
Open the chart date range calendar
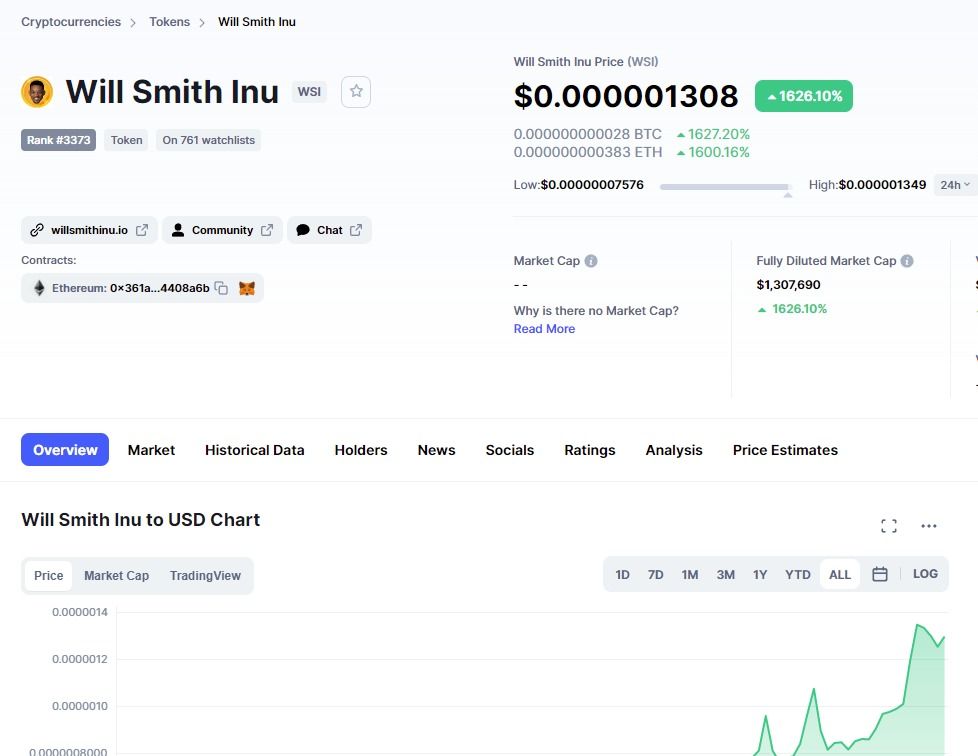[879, 574]
